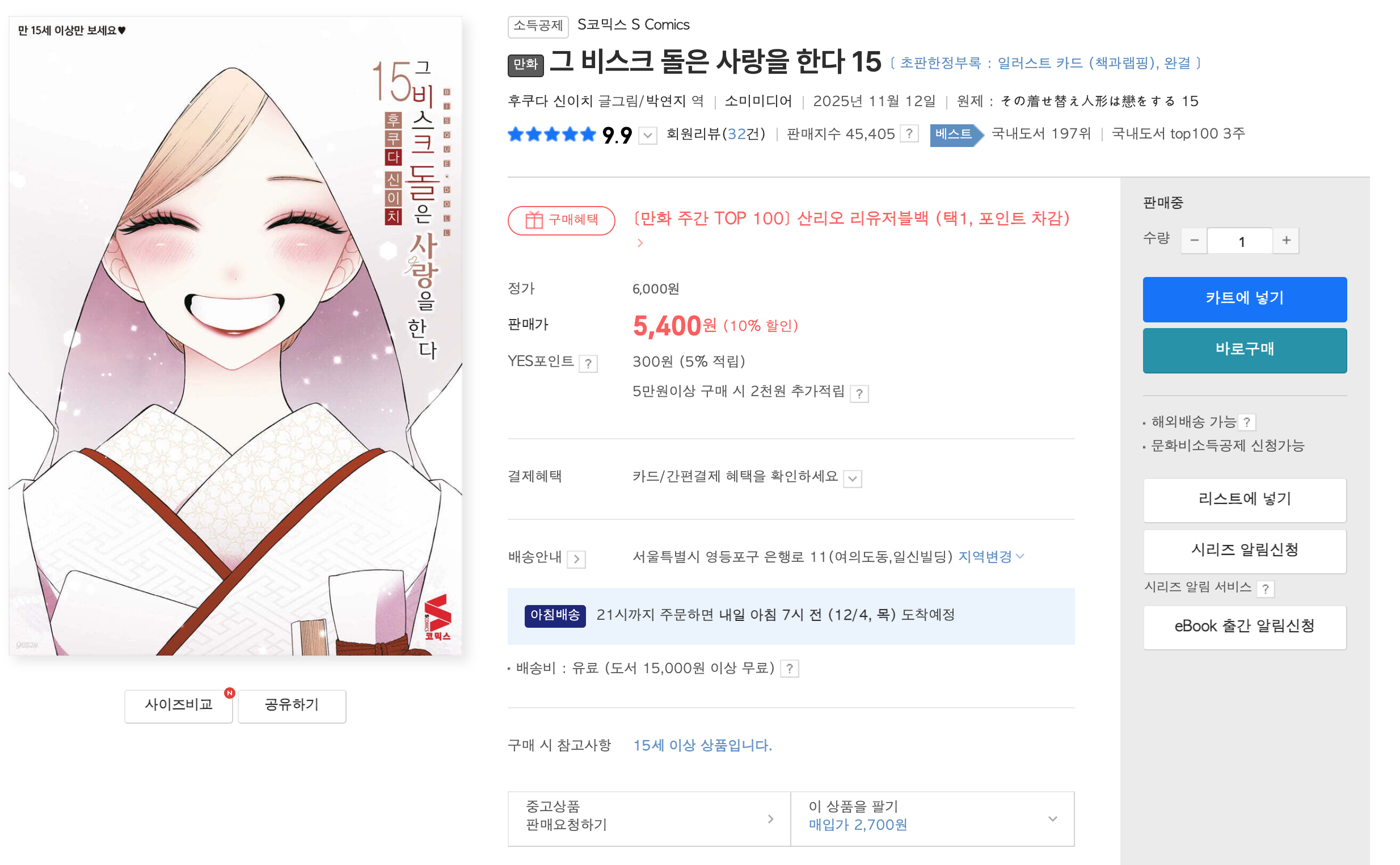This screenshot has height=865, width=1400.
Task: Click the quantity input field
Action: pyautogui.click(x=1240, y=241)
